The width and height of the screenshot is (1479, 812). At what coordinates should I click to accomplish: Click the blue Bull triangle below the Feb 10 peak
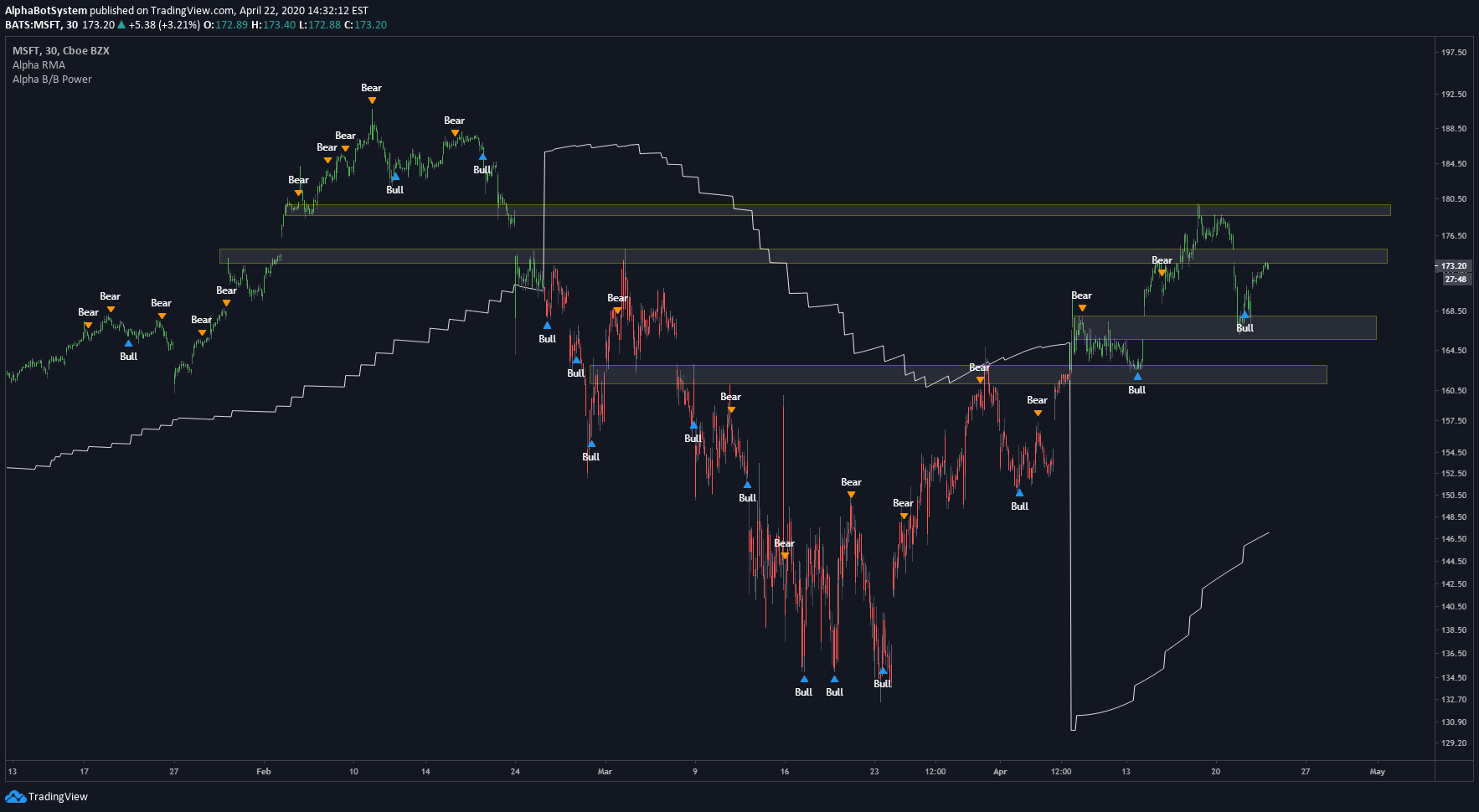[395, 177]
